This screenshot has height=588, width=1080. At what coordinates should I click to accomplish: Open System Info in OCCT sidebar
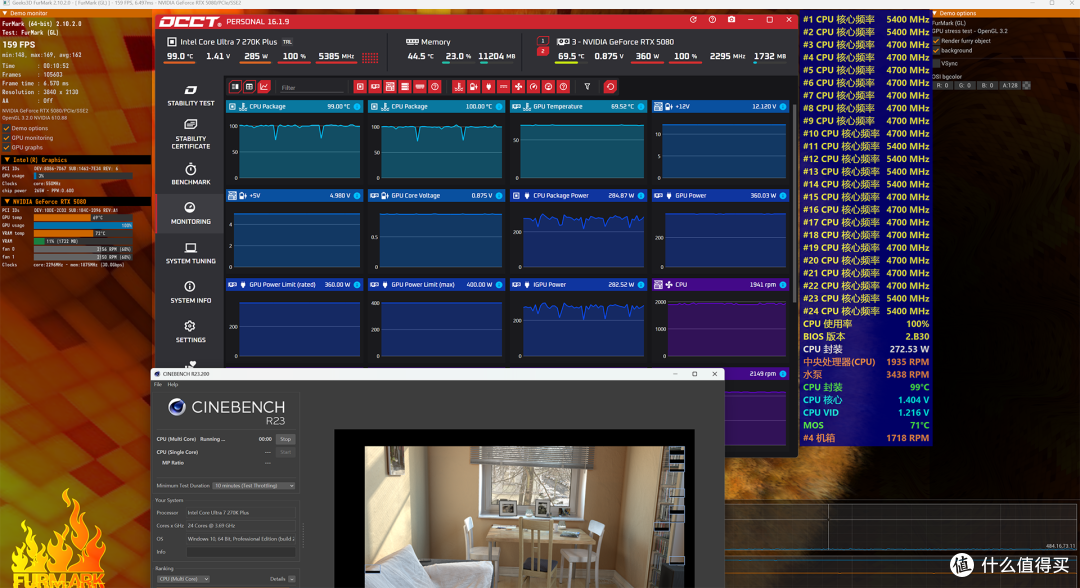(190, 293)
